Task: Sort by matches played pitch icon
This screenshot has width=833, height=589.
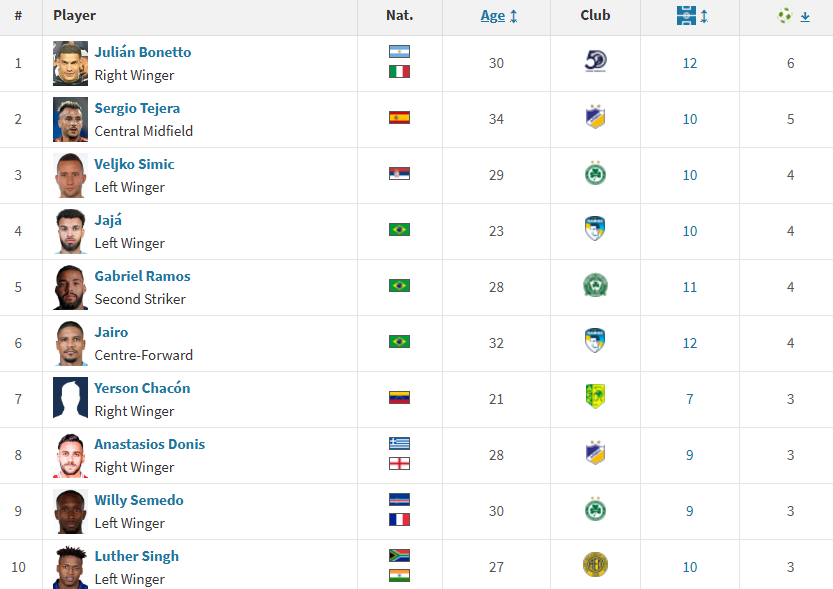Action: pyautogui.click(x=686, y=15)
